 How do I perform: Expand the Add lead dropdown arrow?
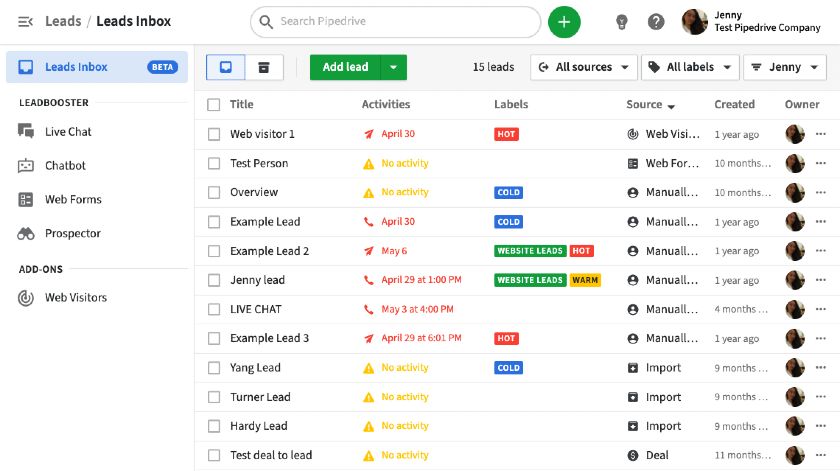pyautogui.click(x=394, y=67)
